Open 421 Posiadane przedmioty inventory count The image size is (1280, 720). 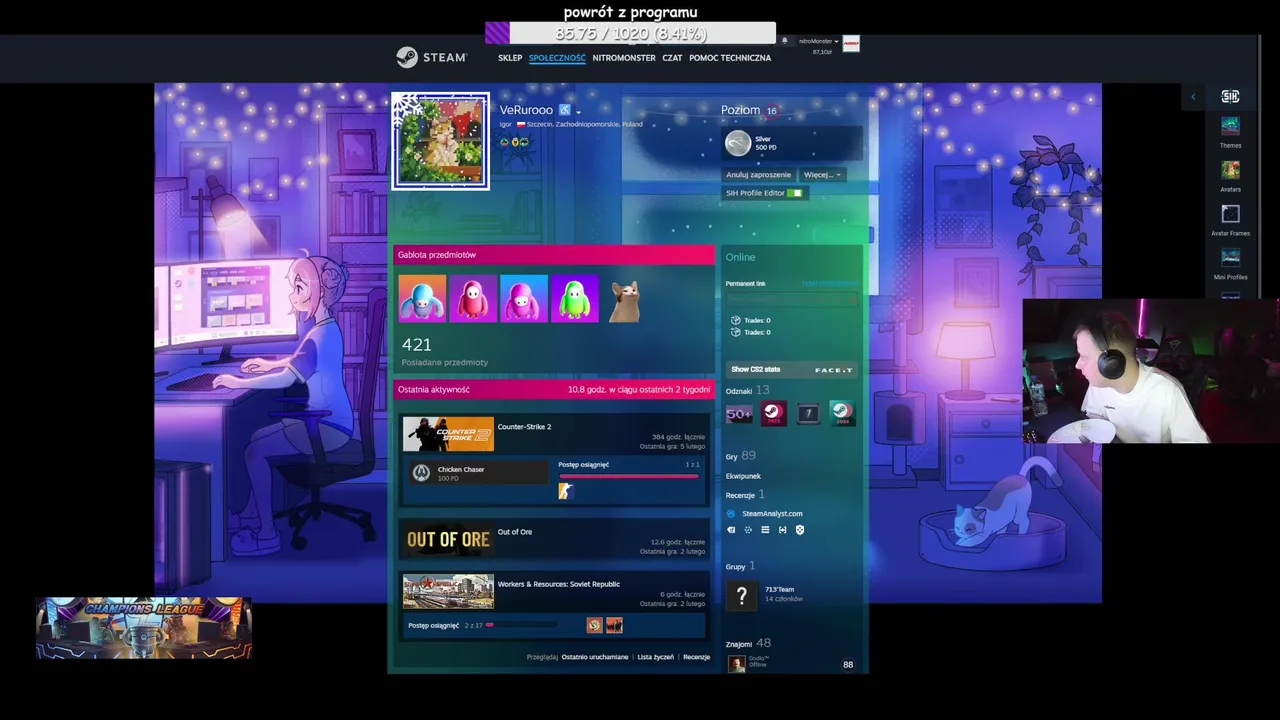[x=445, y=351]
